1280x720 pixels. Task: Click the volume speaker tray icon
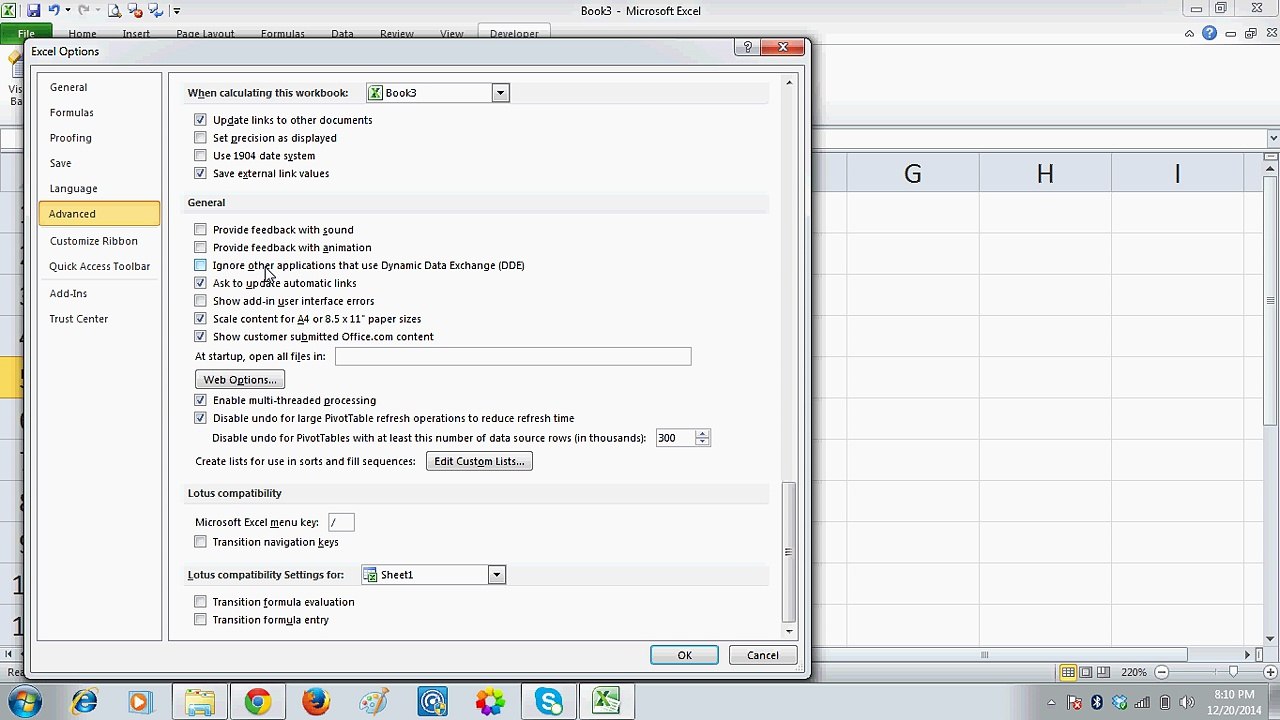(1188, 702)
